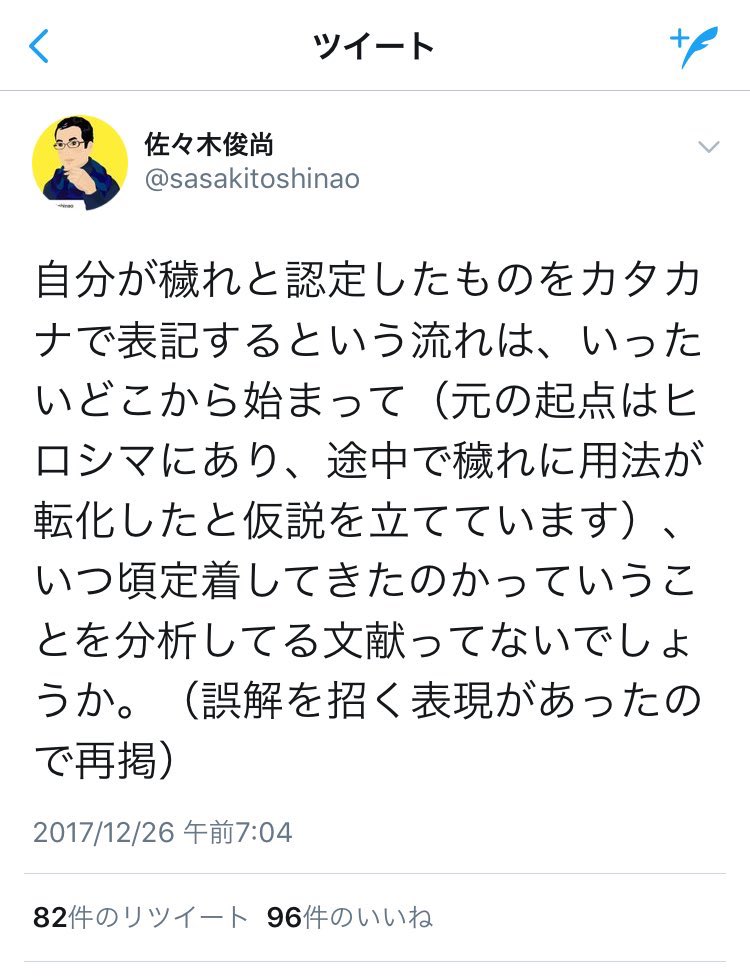Click the ツイート header title

tap(373, 46)
